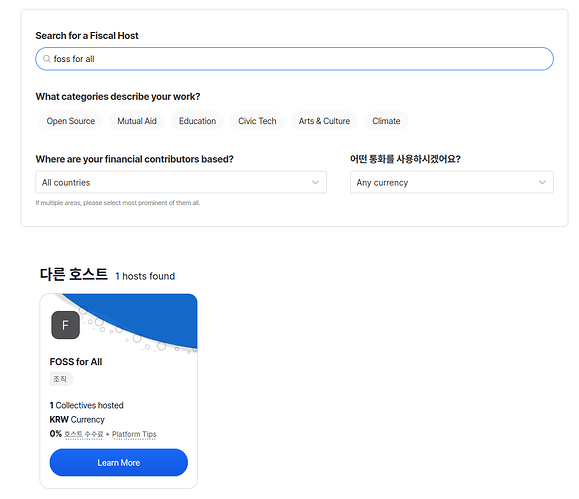This screenshot has width=579, height=499.
Task: Click the 조직 tag on the card
Action: (61, 379)
